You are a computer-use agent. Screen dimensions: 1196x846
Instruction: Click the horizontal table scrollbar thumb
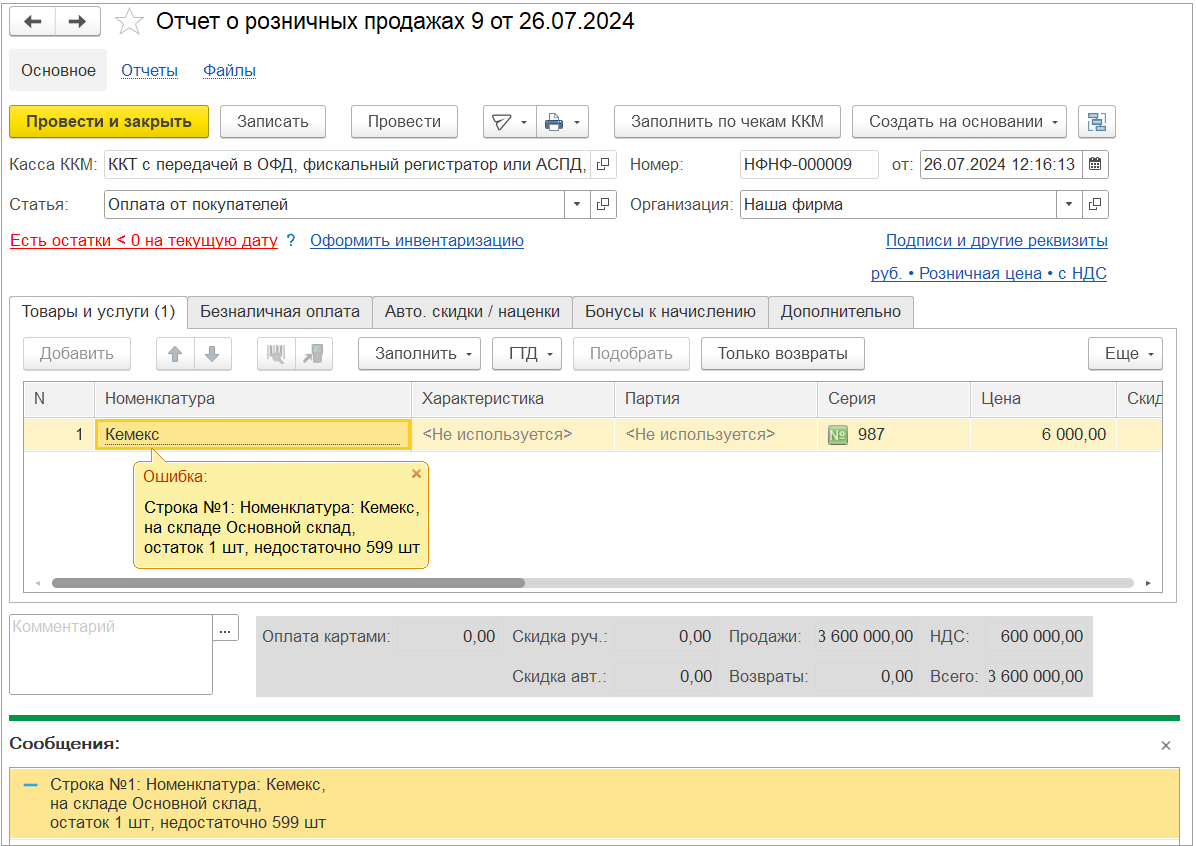point(288,583)
